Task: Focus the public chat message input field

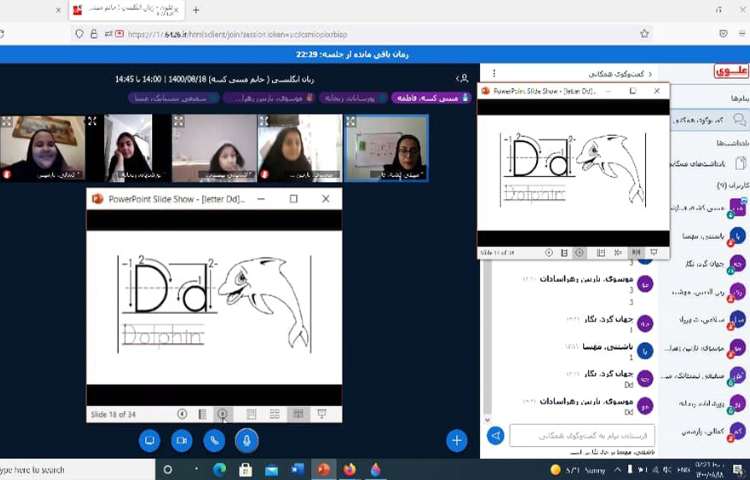Action: (582, 436)
